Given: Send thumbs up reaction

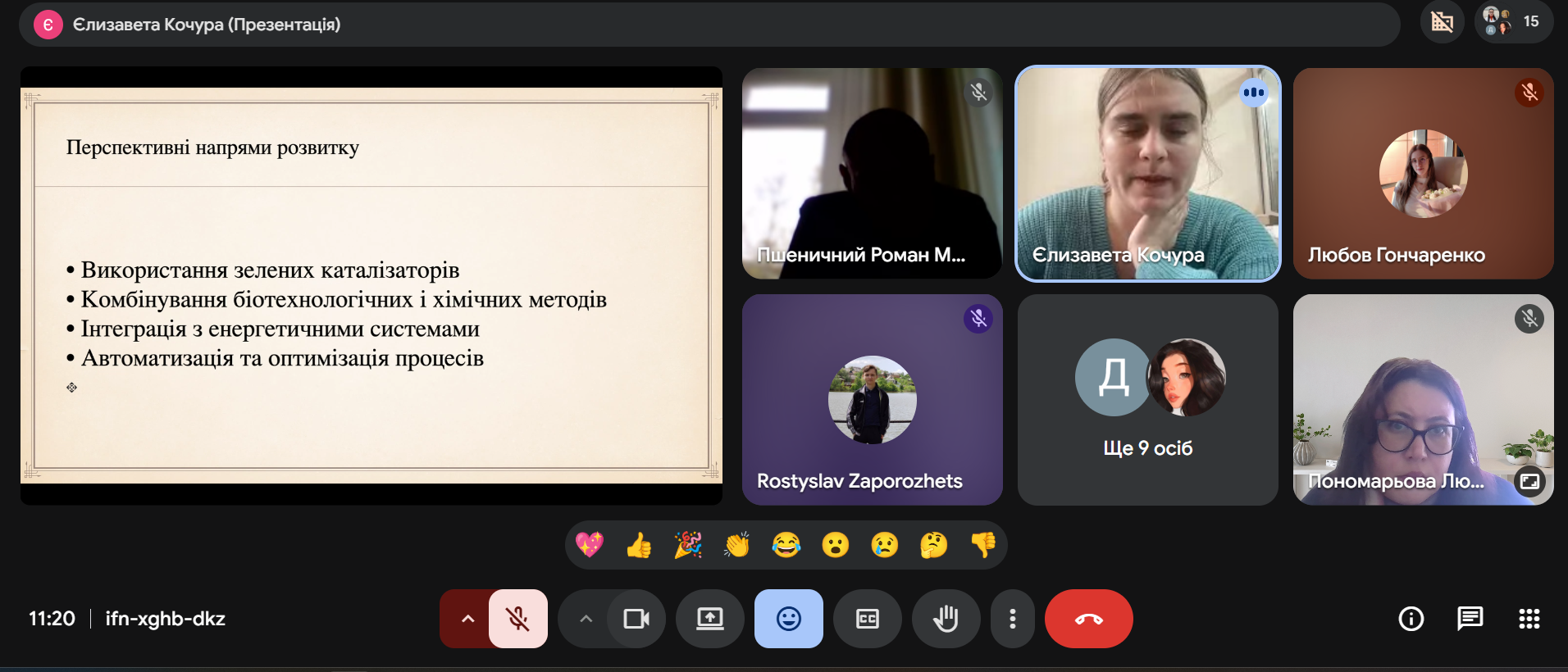Looking at the screenshot, I should pyautogui.click(x=639, y=545).
